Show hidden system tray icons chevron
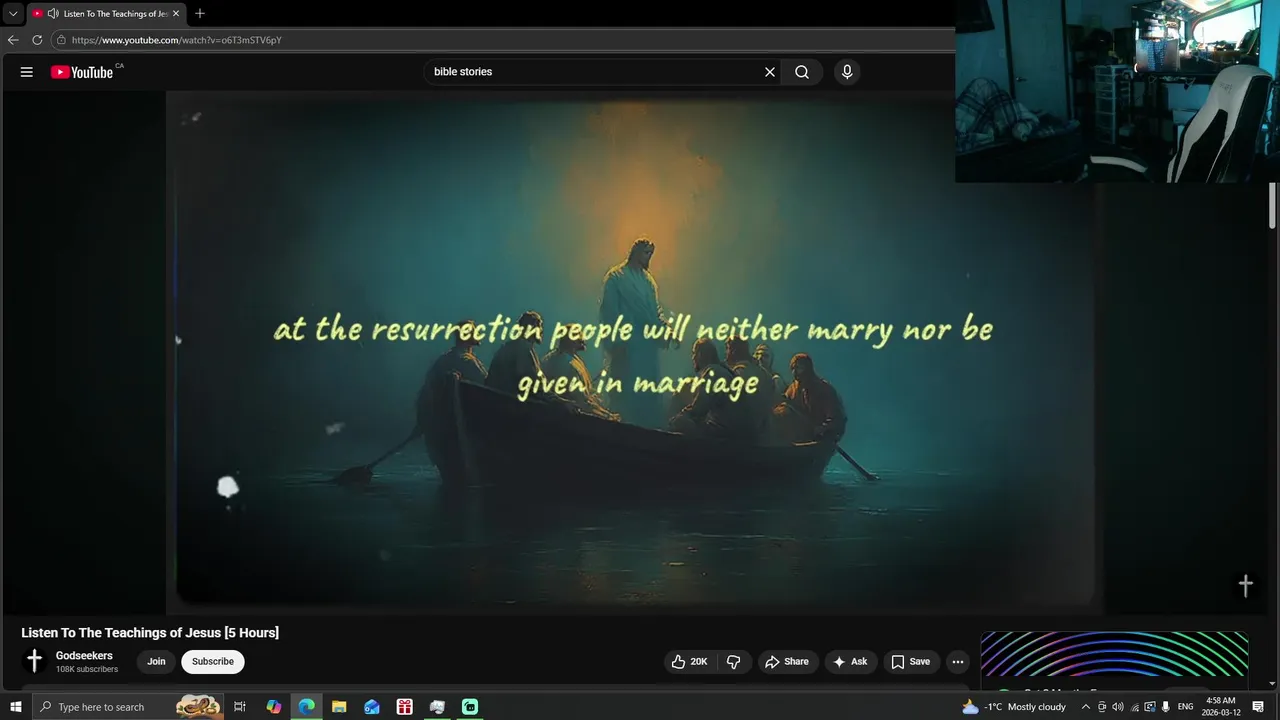Screen dimensions: 1280x720 tap(1086, 707)
